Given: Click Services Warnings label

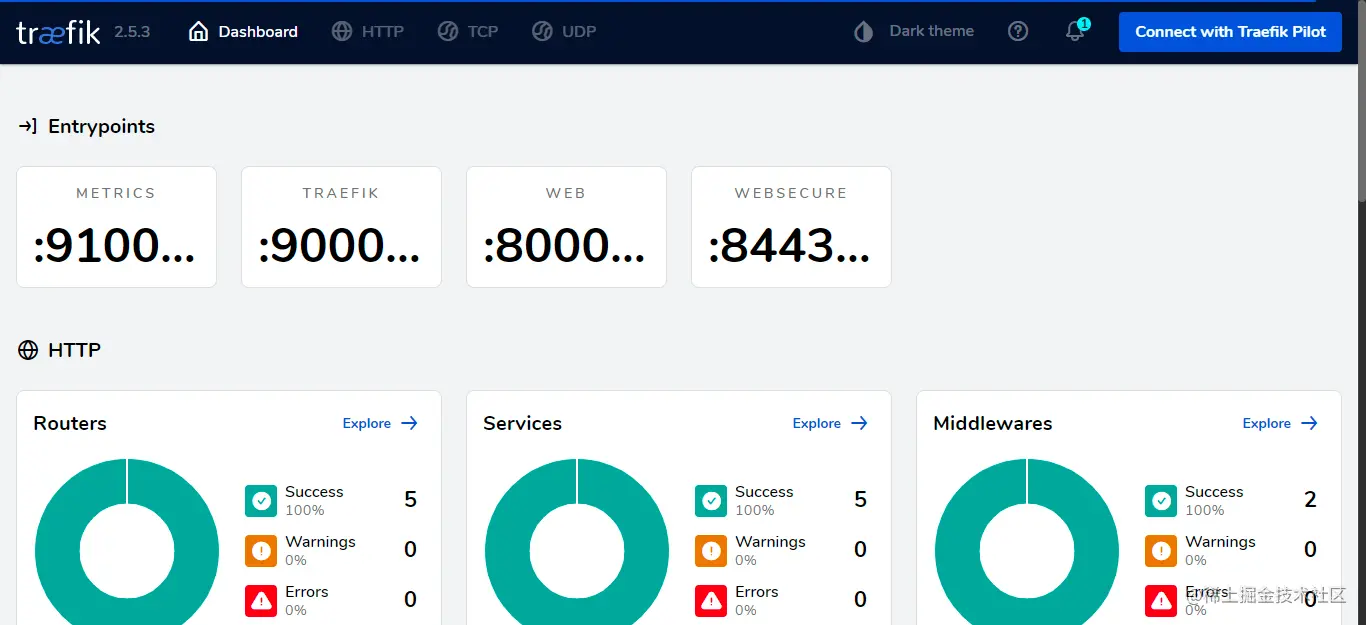Looking at the screenshot, I should pos(770,542).
